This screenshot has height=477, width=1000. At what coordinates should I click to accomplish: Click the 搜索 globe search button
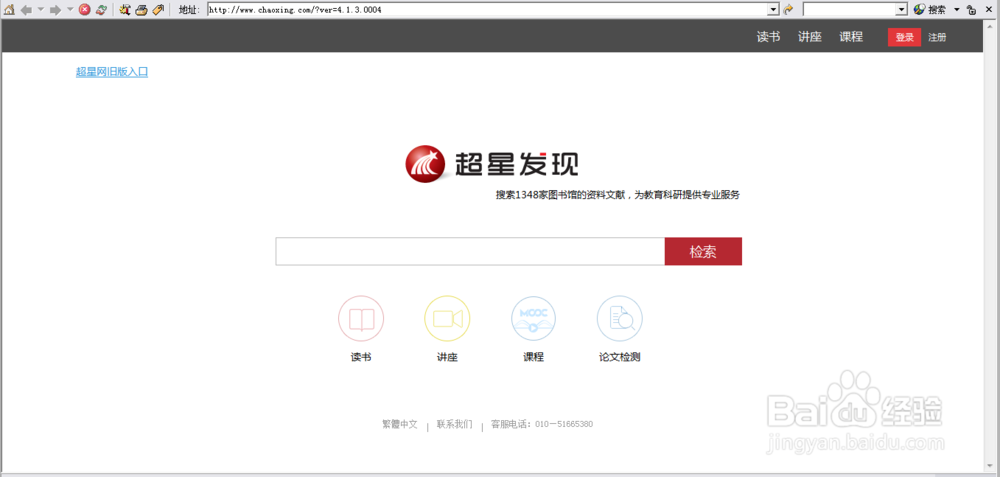coord(930,10)
